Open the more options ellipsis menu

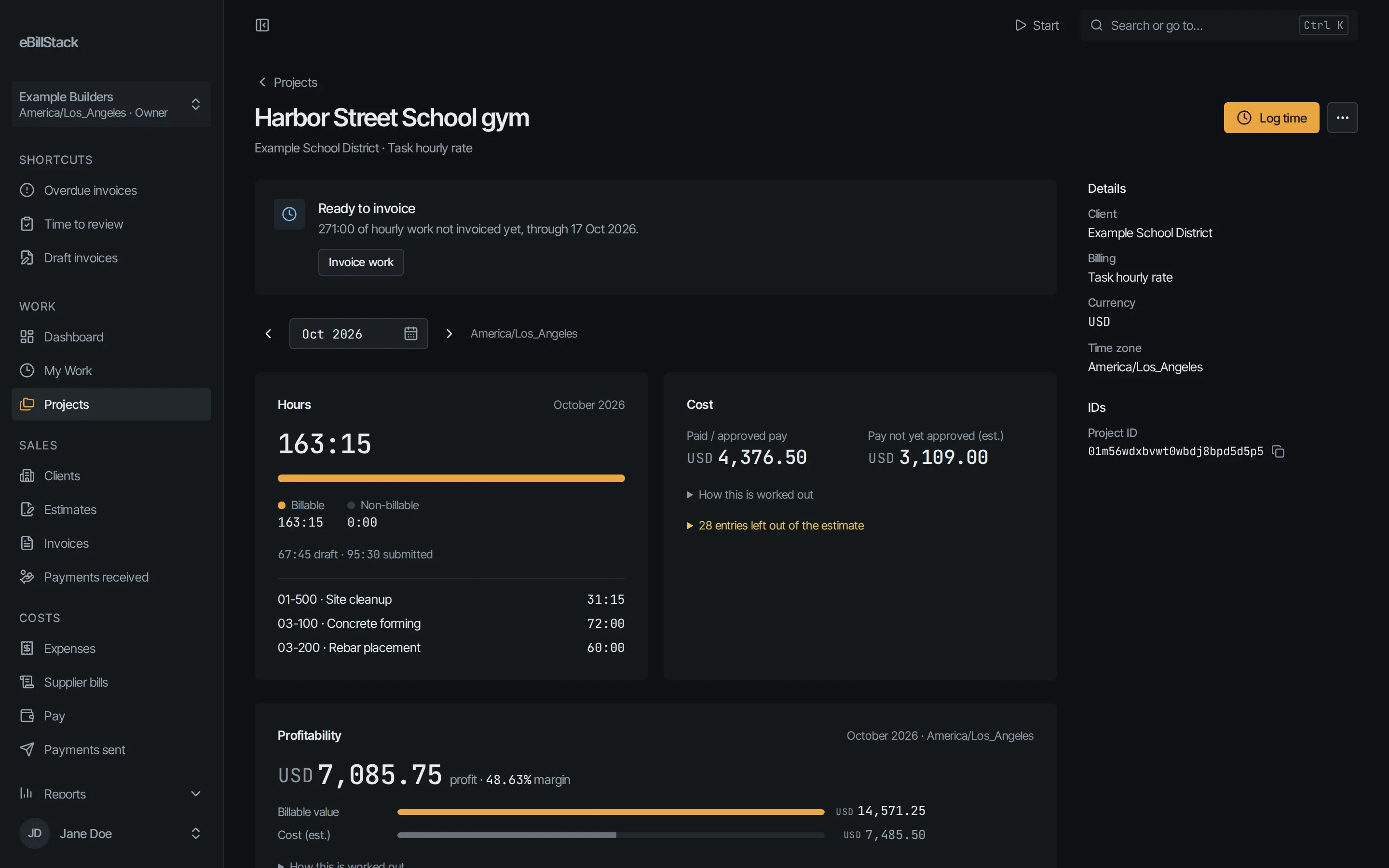1342,118
